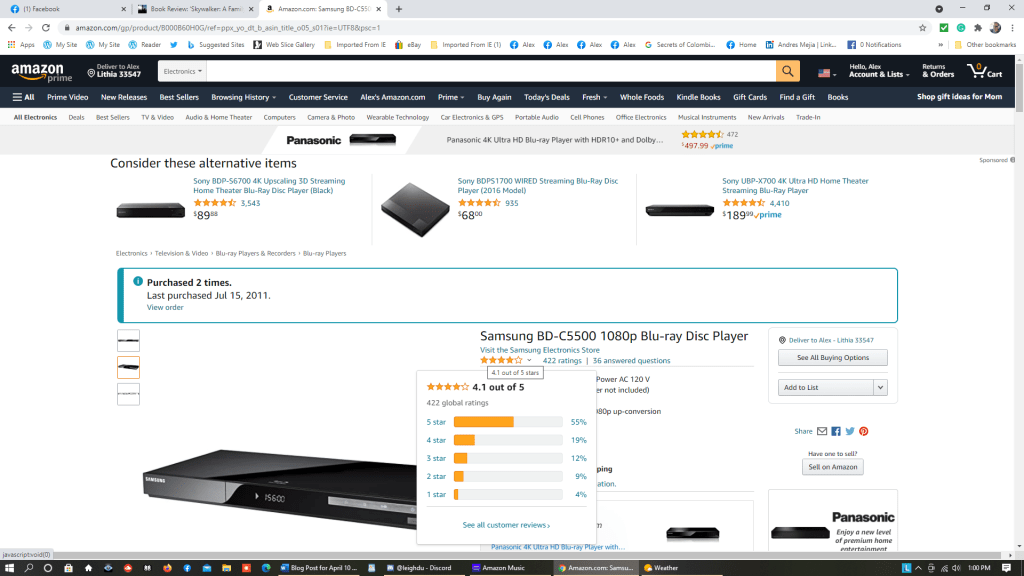Bookmark page with the star icon
Viewport: 1024px width, 576px height.
[922, 28]
